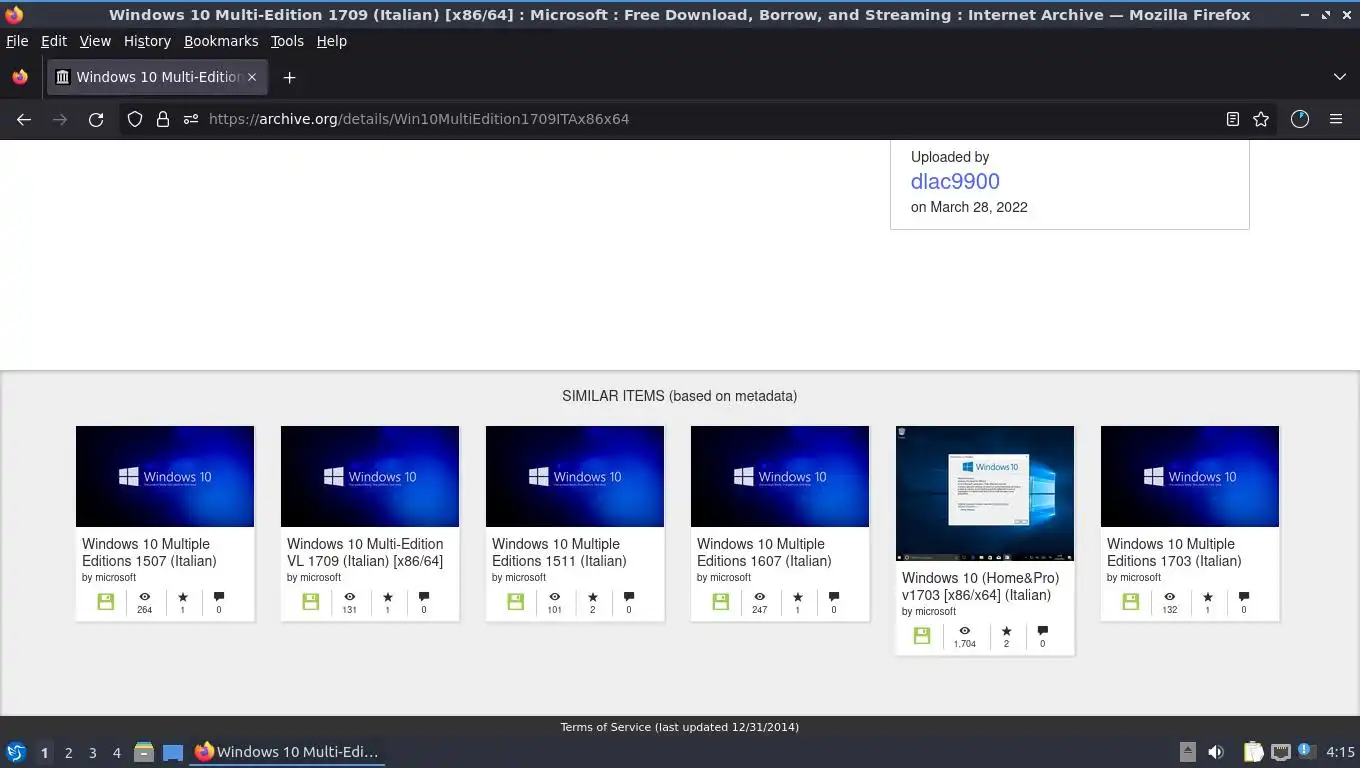
Task: Click the 1703 (Italian) item thumbnail image
Action: point(1190,476)
